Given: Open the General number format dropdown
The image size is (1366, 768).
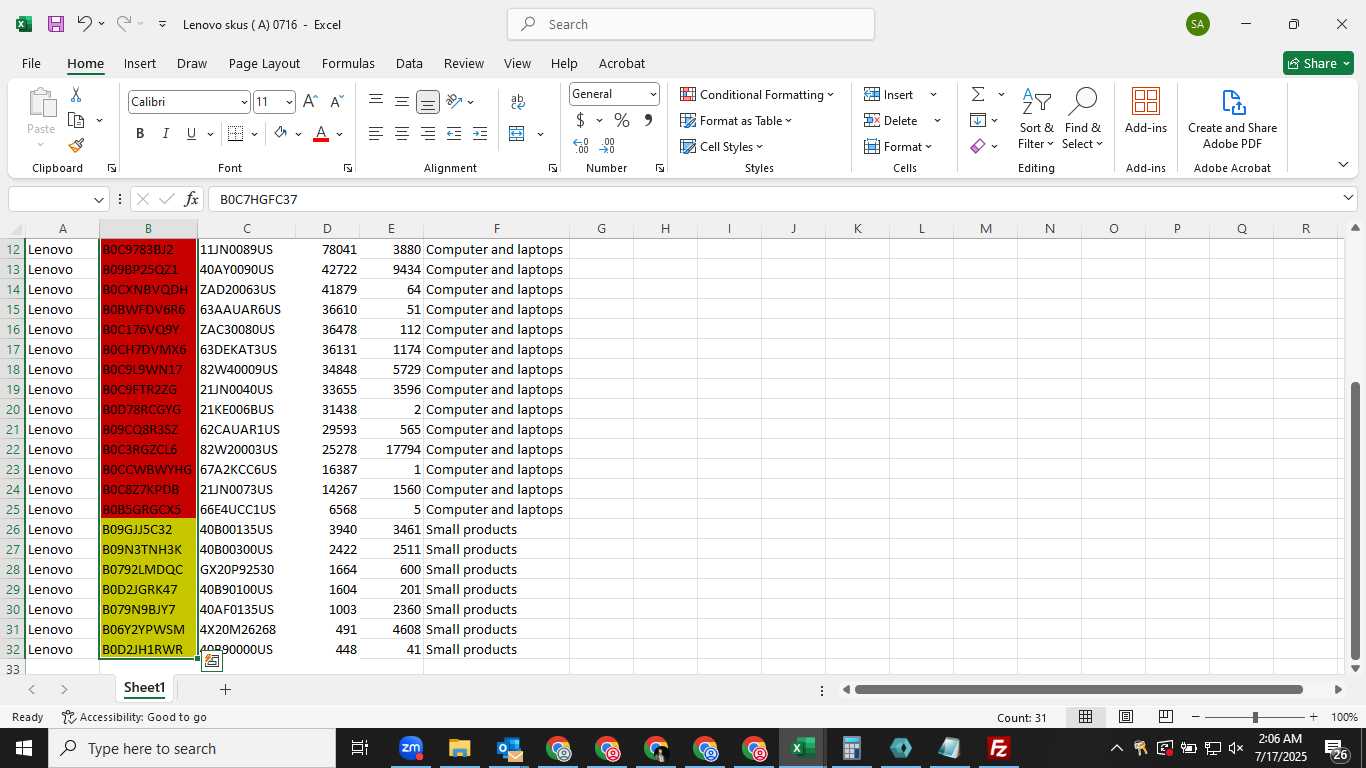Looking at the screenshot, I should [x=653, y=94].
